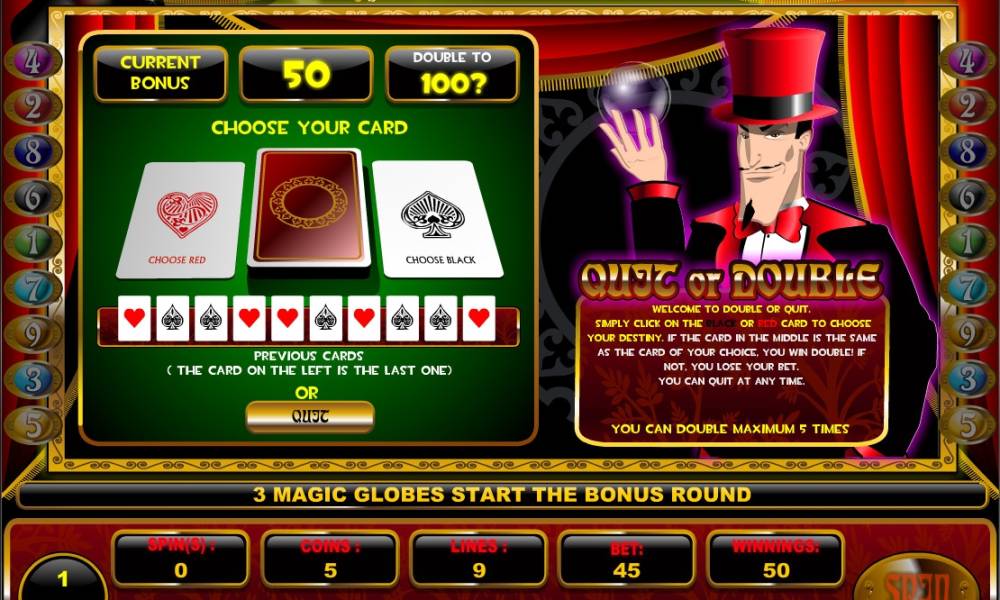The height and width of the screenshot is (600, 1000).
Task: Click the face-down middle card
Action: coord(309,207)
